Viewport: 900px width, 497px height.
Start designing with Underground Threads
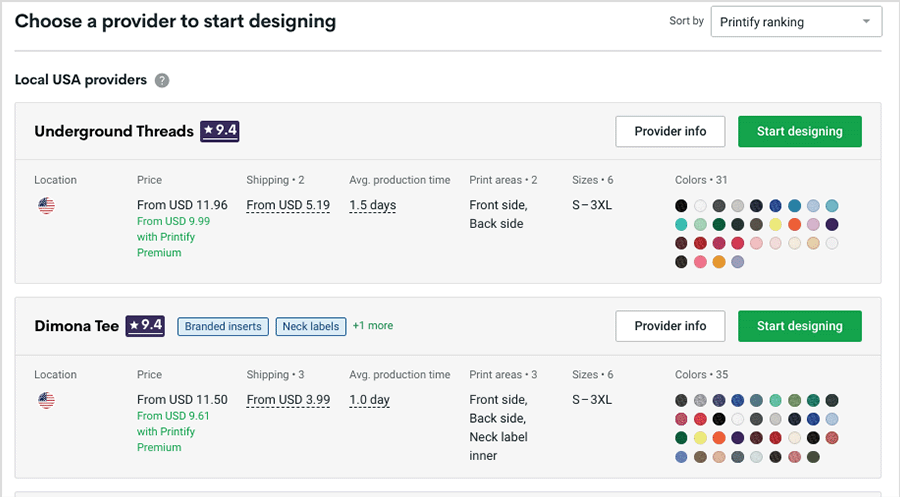800,131
